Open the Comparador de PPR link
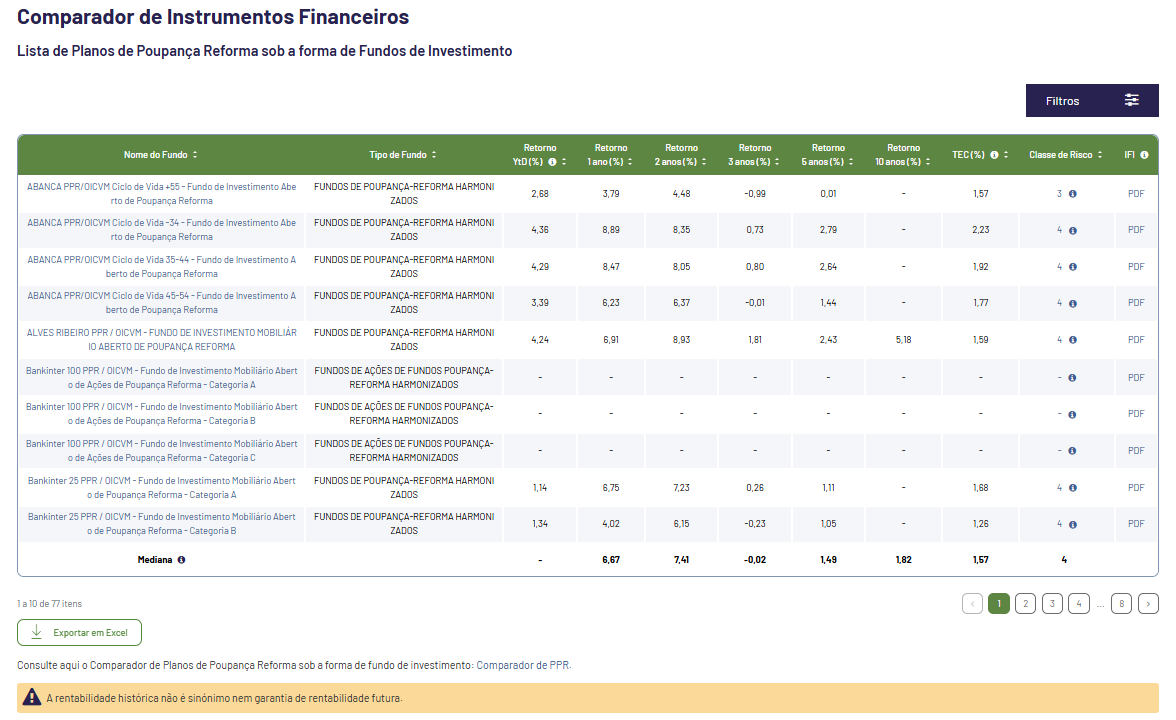 (524, 665)
